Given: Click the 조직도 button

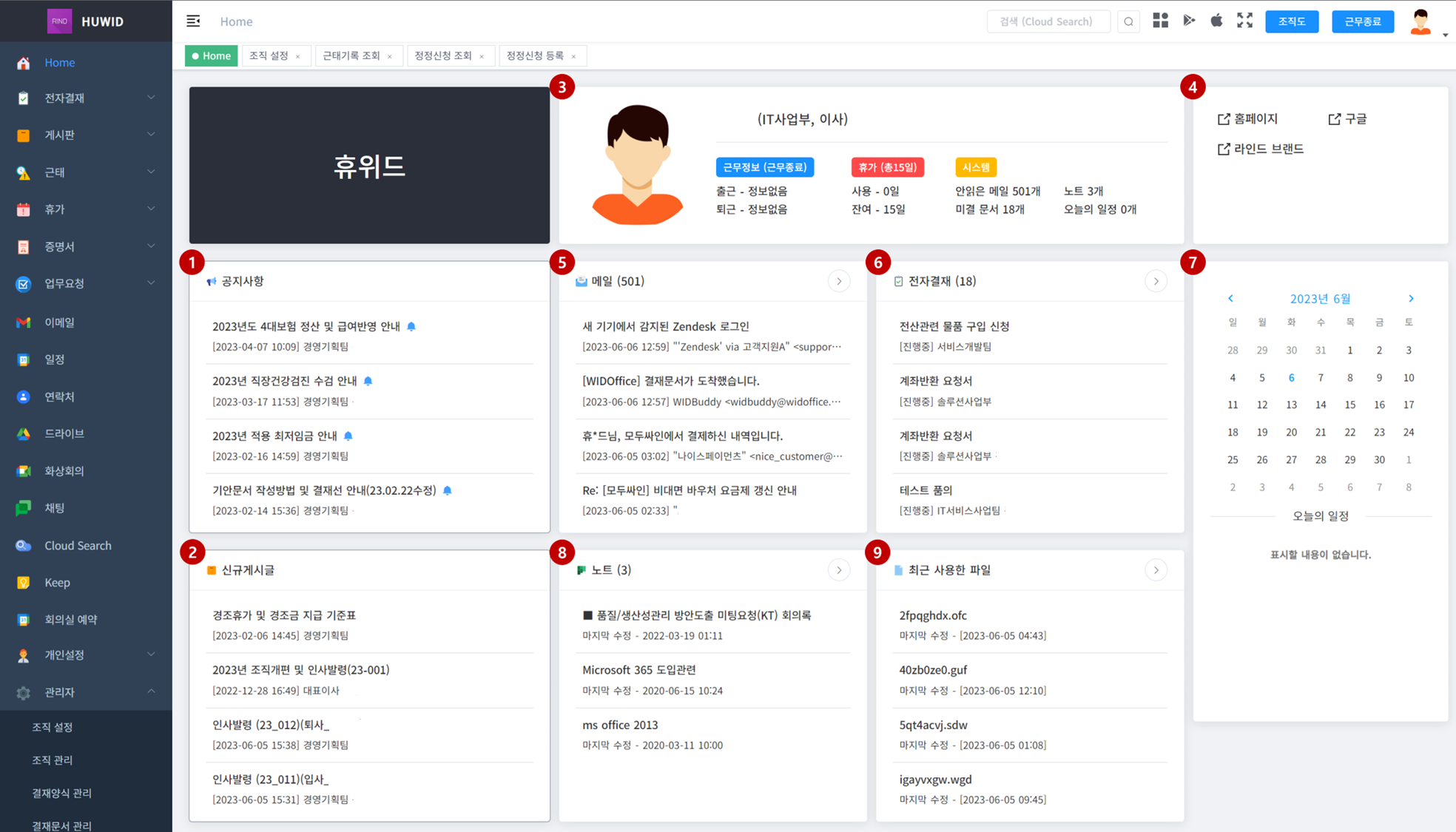Looking at the screenshot, I should coord(1292,21).
